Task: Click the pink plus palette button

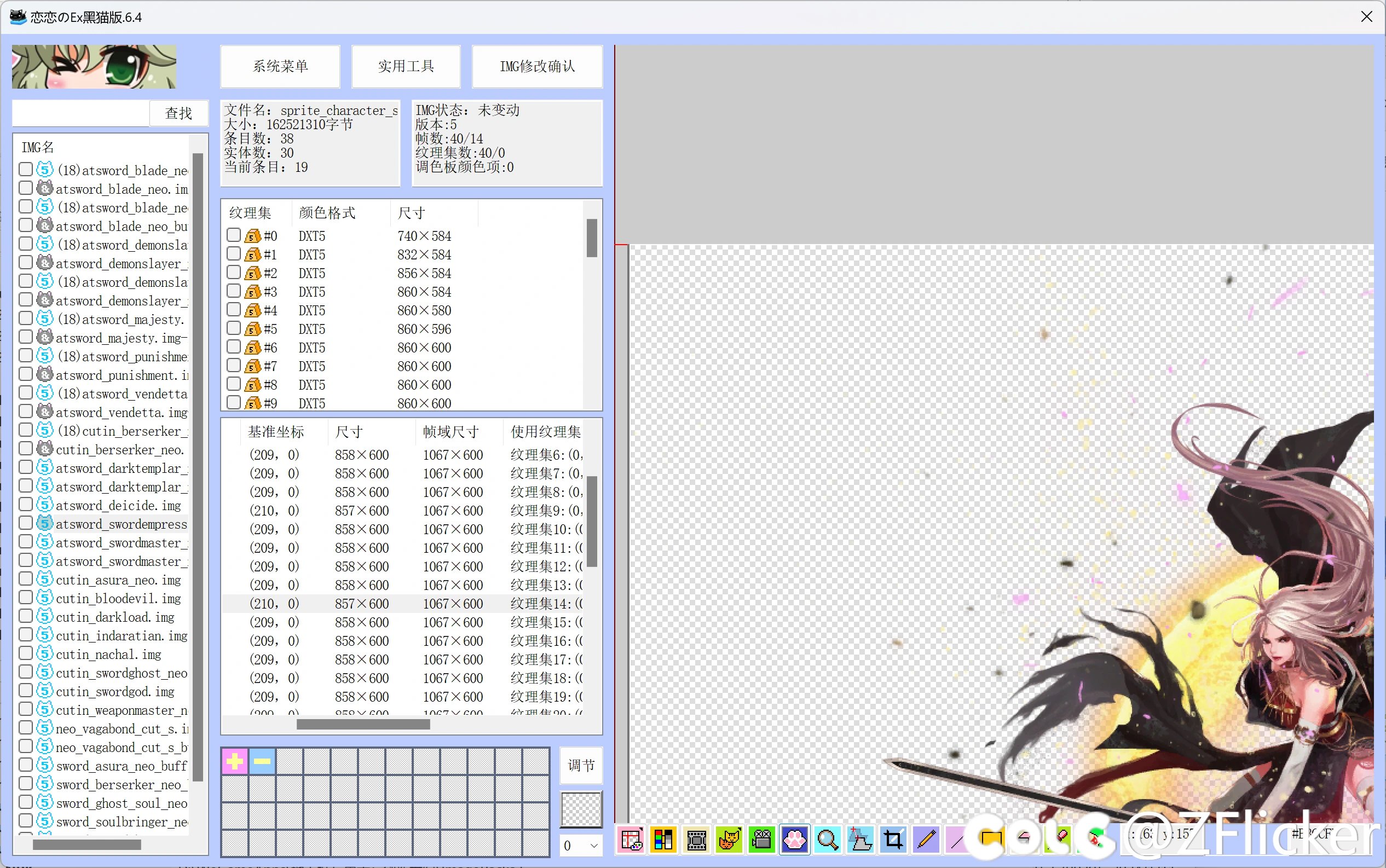Action: pos(235,761)
